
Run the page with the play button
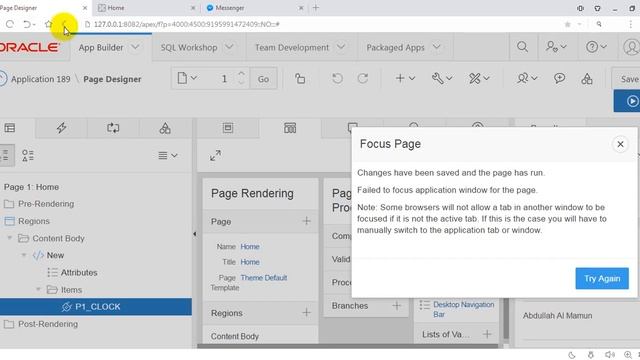click(627, 101)
